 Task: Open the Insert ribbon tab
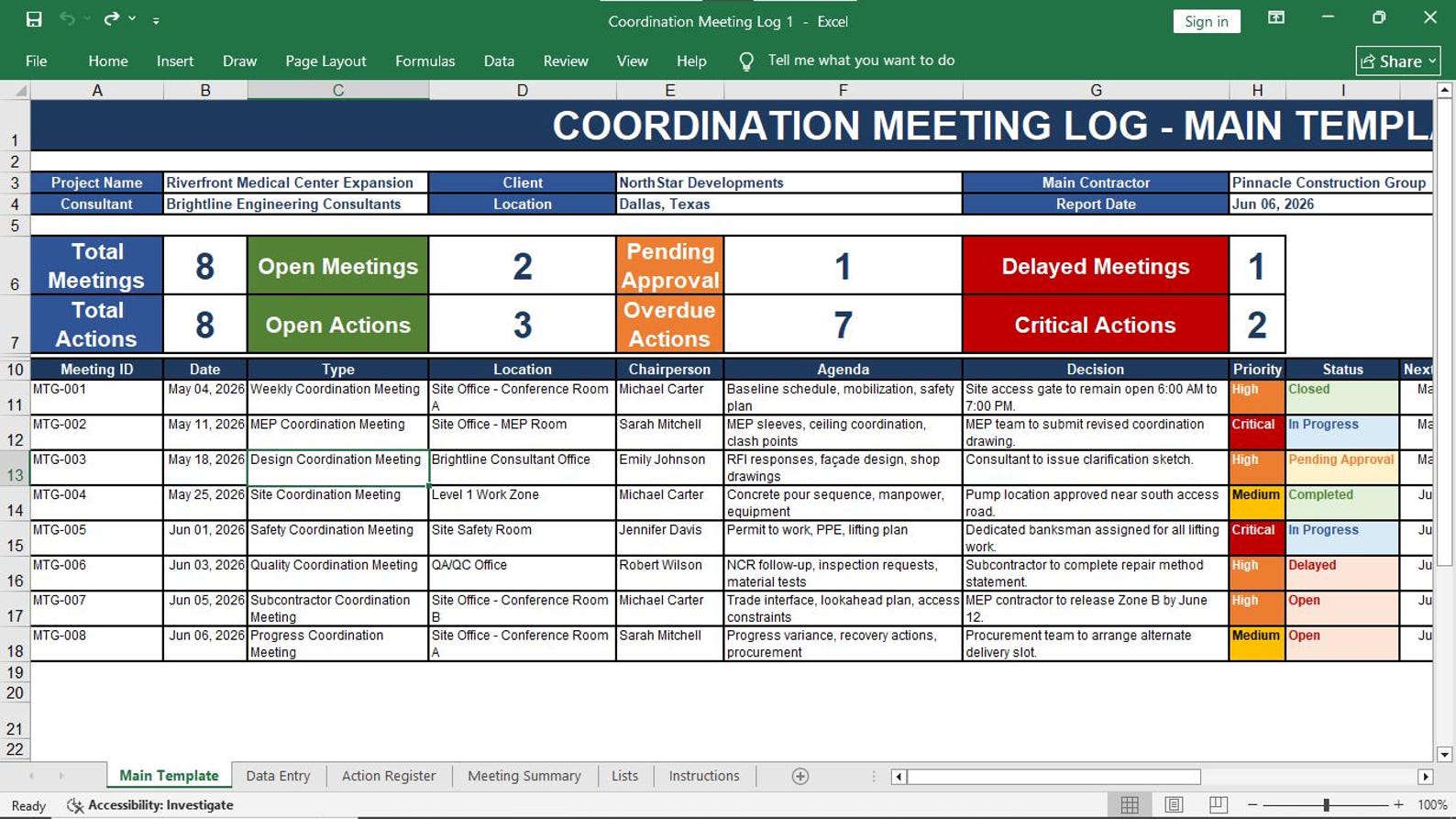point(175,61)
